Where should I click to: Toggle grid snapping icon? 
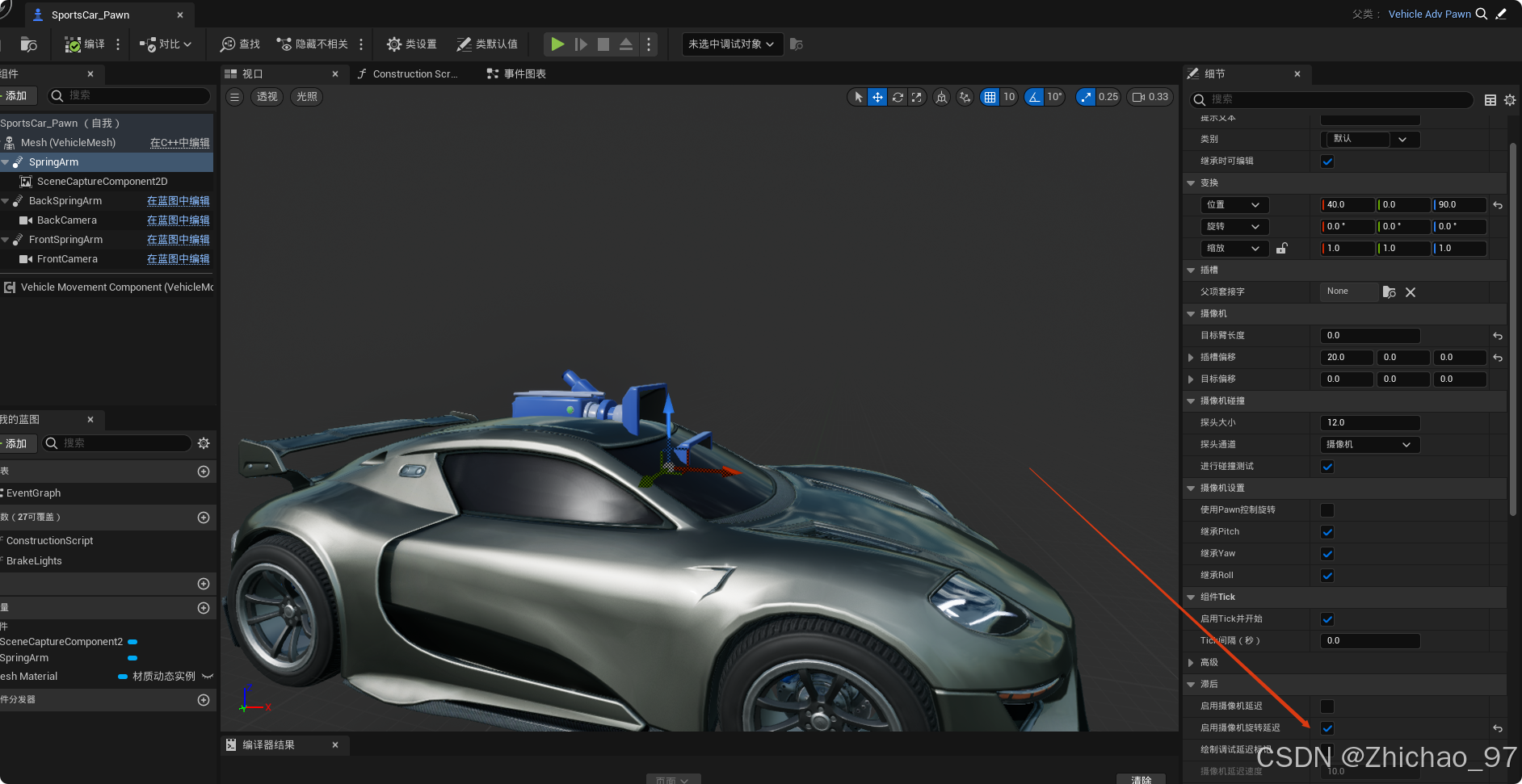tap(990, 97)
